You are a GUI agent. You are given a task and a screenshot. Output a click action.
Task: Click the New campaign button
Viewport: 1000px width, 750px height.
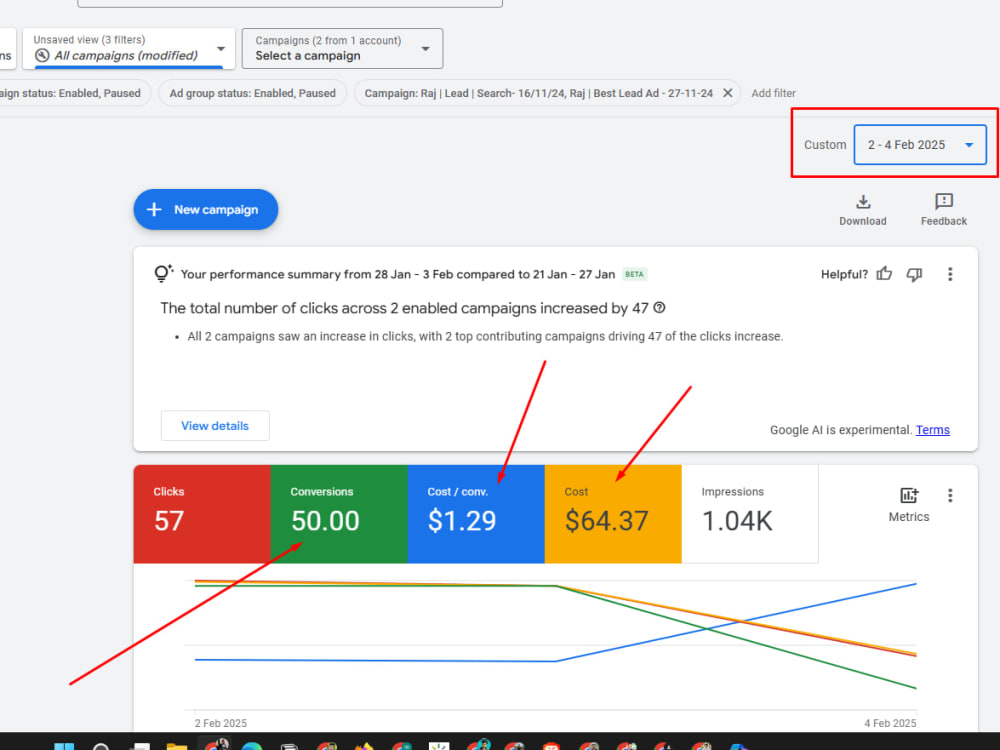point(205,209)
